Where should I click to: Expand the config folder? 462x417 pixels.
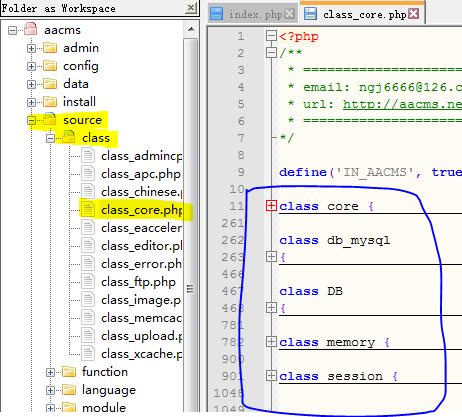click(x=31, y=67)
